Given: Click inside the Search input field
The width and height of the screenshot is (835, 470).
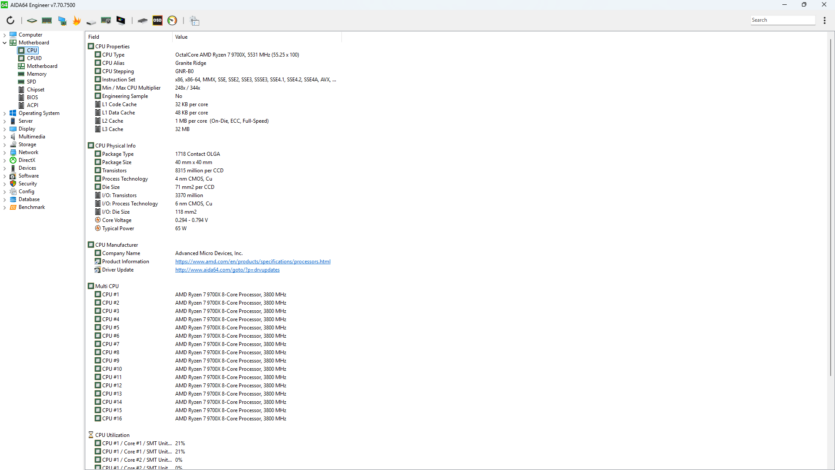Looking at the screenshot, I should point(782,20).
